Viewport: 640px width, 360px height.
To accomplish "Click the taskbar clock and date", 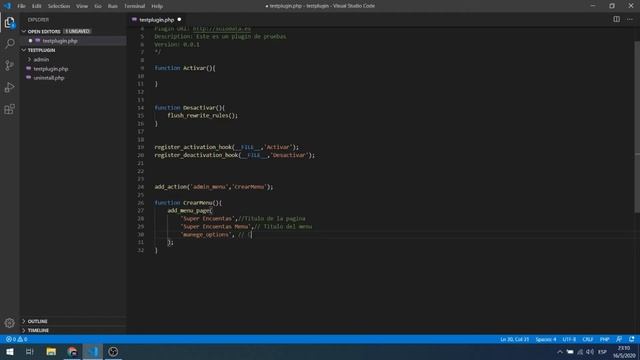I will click(x=624, y=352).
